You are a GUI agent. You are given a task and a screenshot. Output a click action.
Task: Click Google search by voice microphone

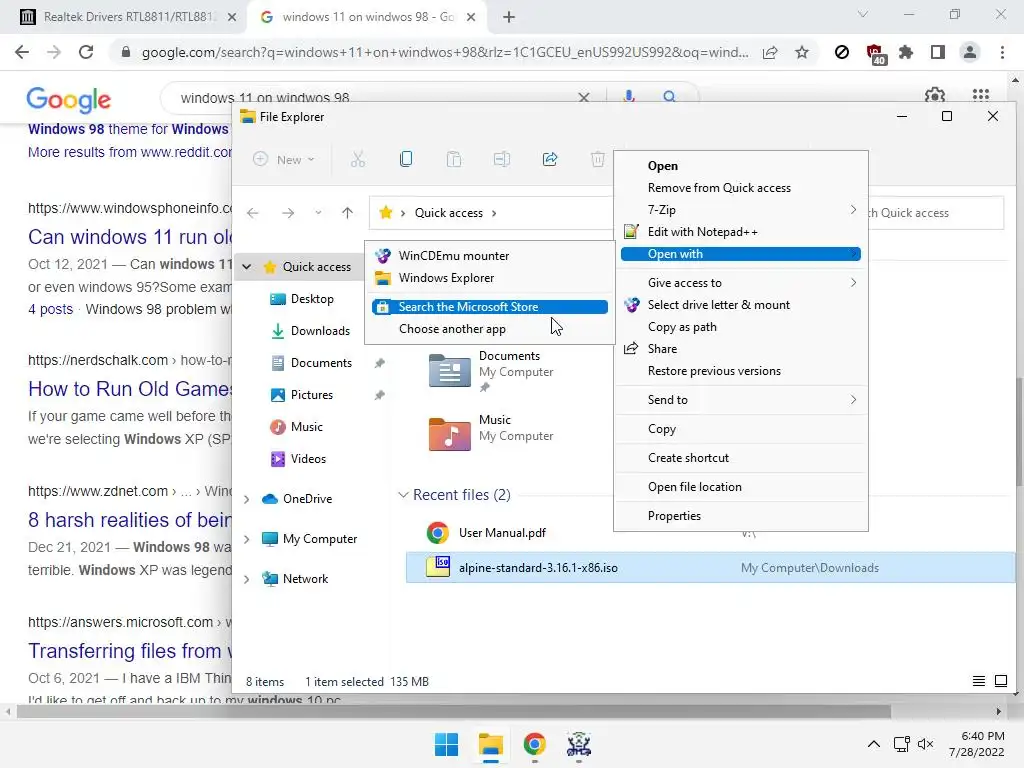click(629, 97)
